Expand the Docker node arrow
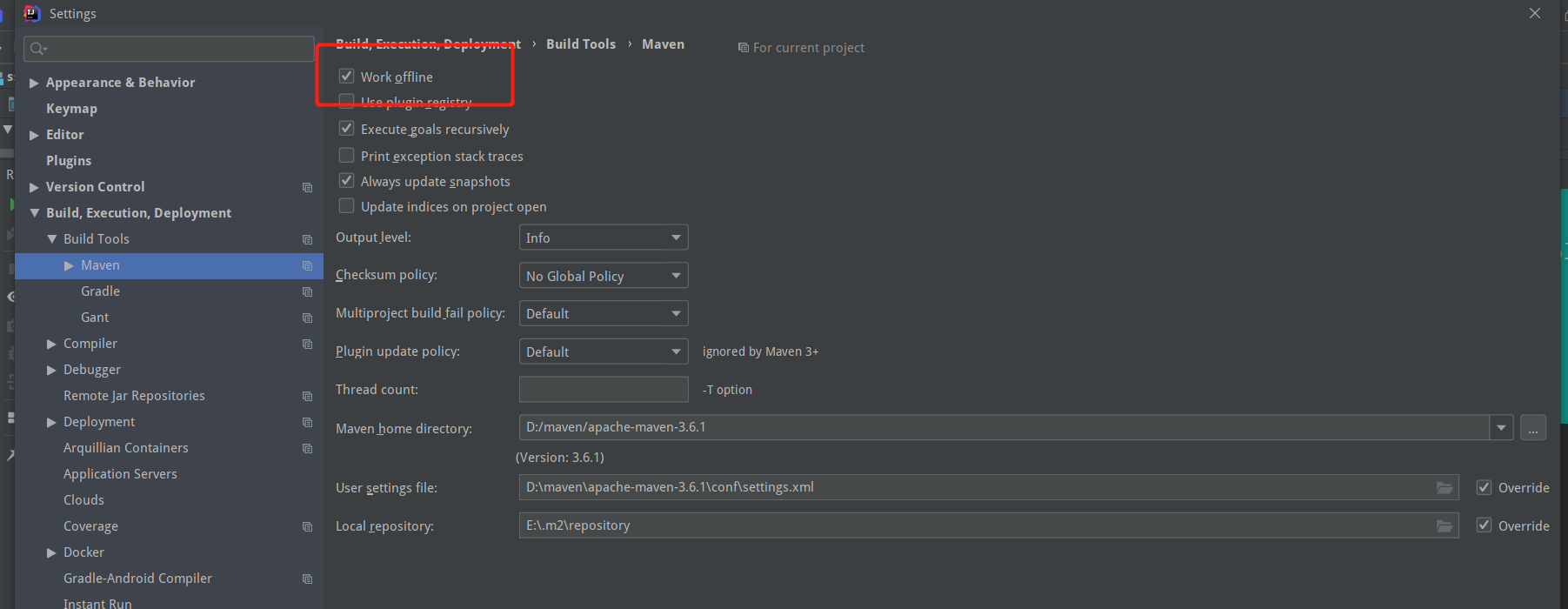This screenshot has height=609, width=1568. point(51,552)
